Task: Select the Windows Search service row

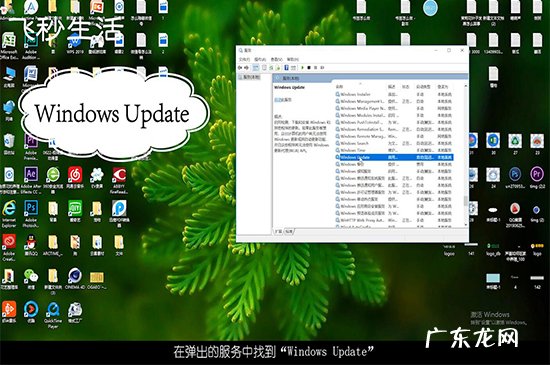Action: 394,143
